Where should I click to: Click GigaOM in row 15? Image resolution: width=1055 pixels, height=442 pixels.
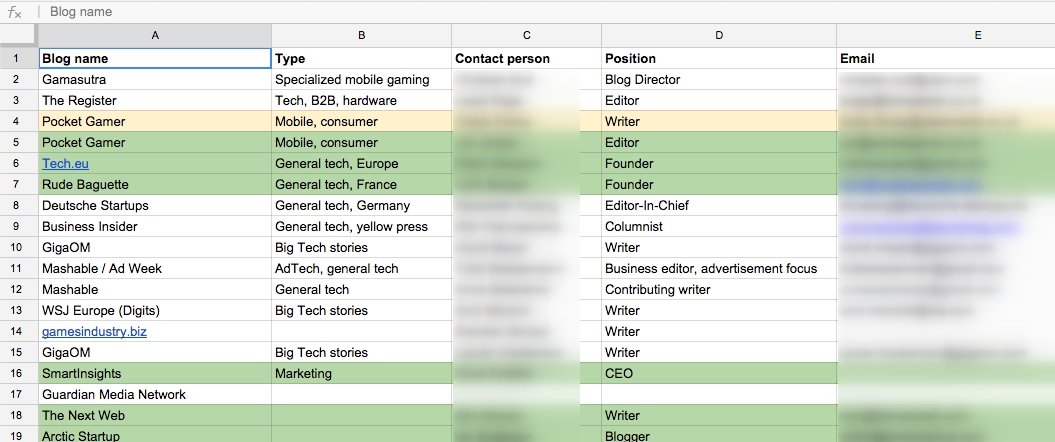[x=155, y=353]
